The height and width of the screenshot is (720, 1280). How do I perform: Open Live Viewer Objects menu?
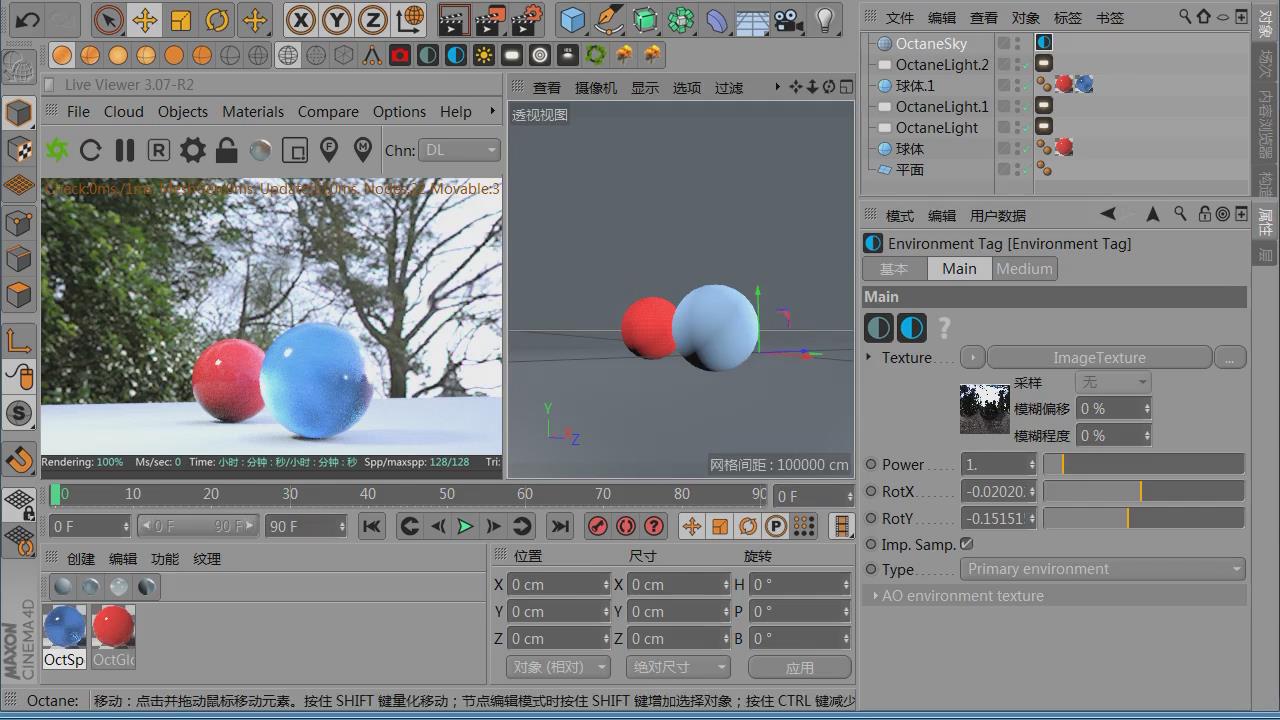183,111
